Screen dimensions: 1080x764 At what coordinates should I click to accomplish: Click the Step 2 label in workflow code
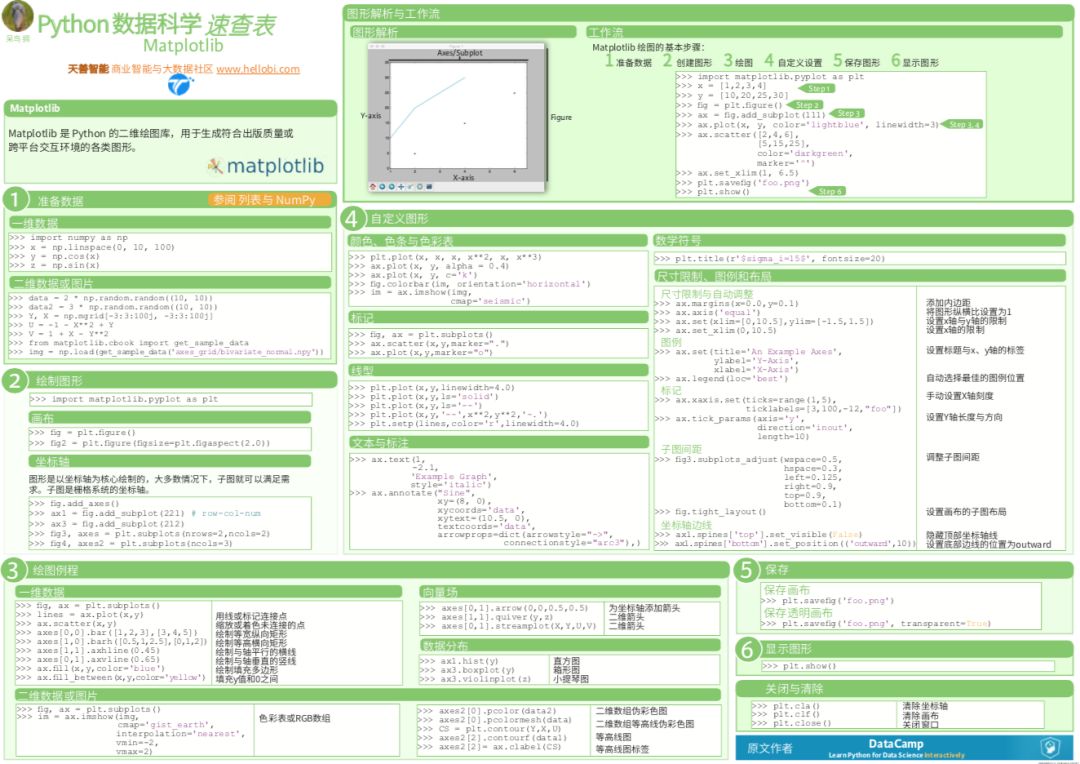(x=806, y=105)
